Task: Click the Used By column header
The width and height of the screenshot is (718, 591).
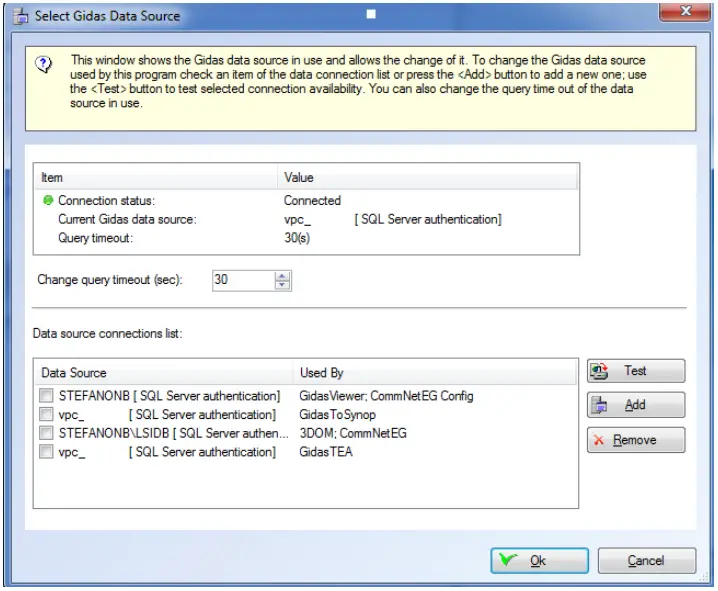Action: coord(434,373)
